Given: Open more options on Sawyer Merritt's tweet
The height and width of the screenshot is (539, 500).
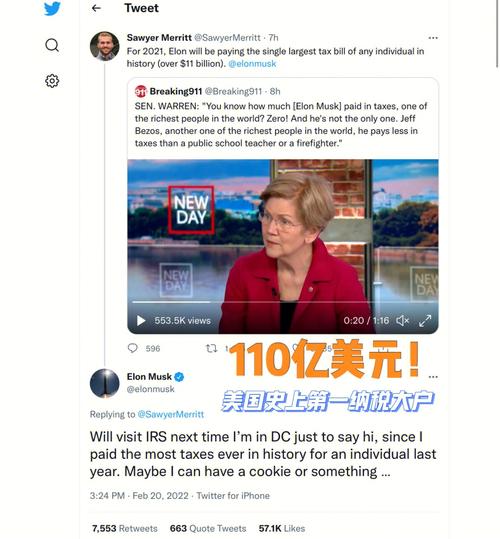Looking at the screenshot, I should point(433,38).
